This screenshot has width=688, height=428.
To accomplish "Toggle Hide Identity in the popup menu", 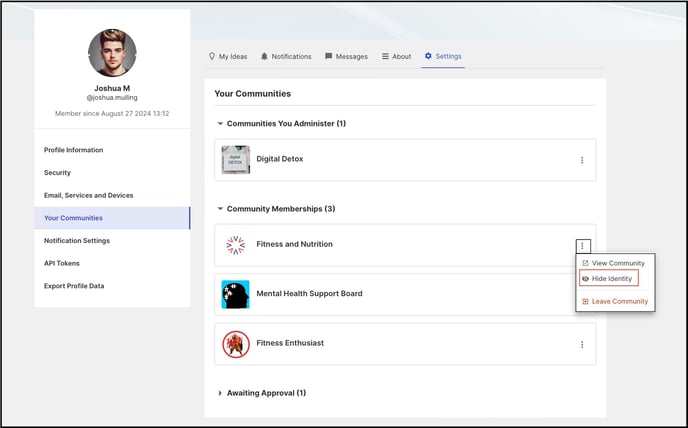I will pos(609,278).
